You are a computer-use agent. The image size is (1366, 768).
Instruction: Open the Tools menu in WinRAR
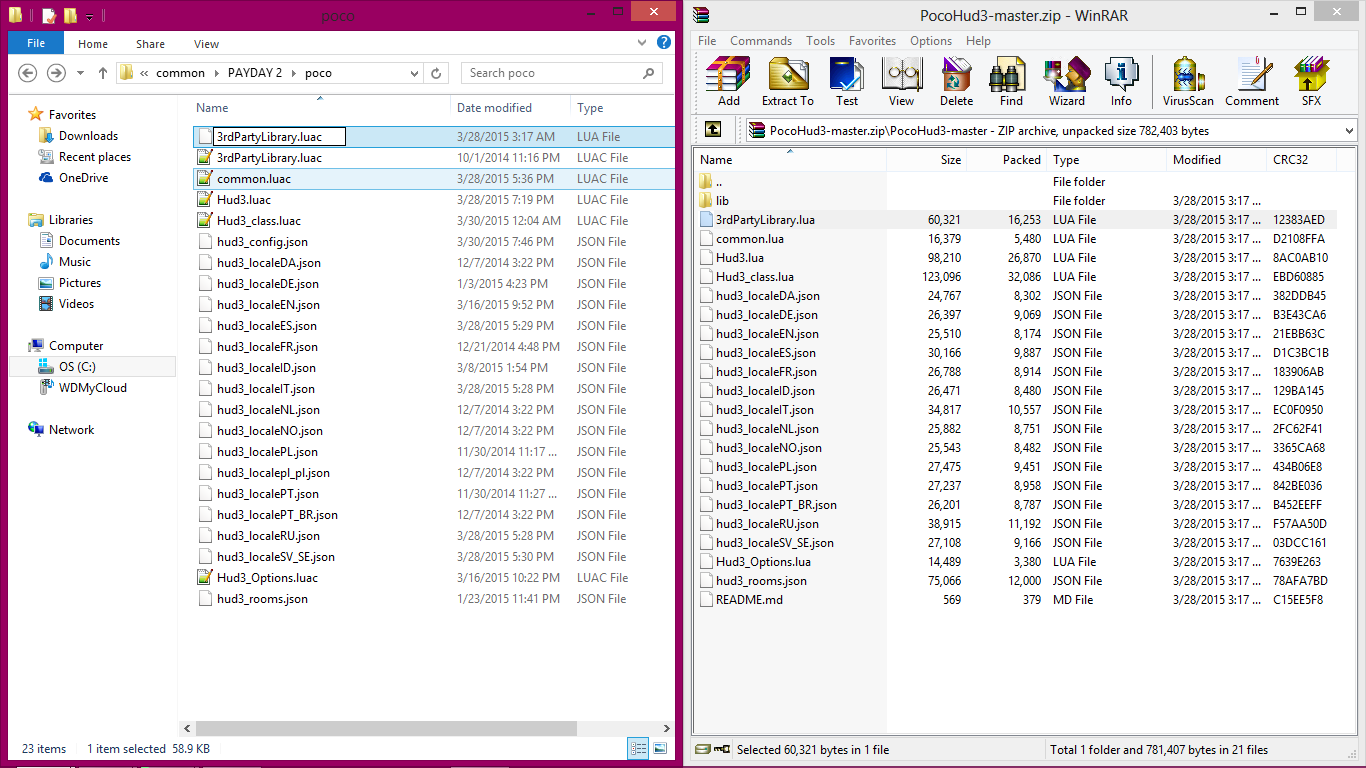click(820, 41)
